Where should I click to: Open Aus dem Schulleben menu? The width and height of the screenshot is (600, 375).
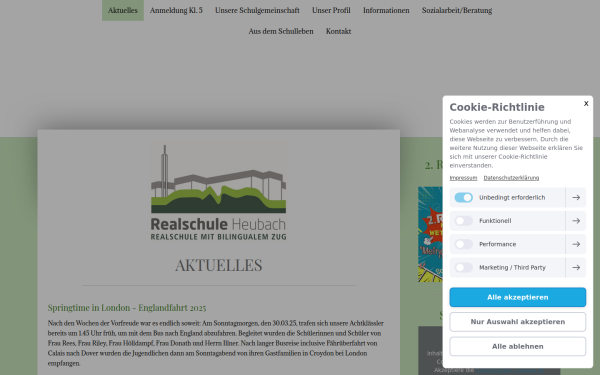pos(281,31)
